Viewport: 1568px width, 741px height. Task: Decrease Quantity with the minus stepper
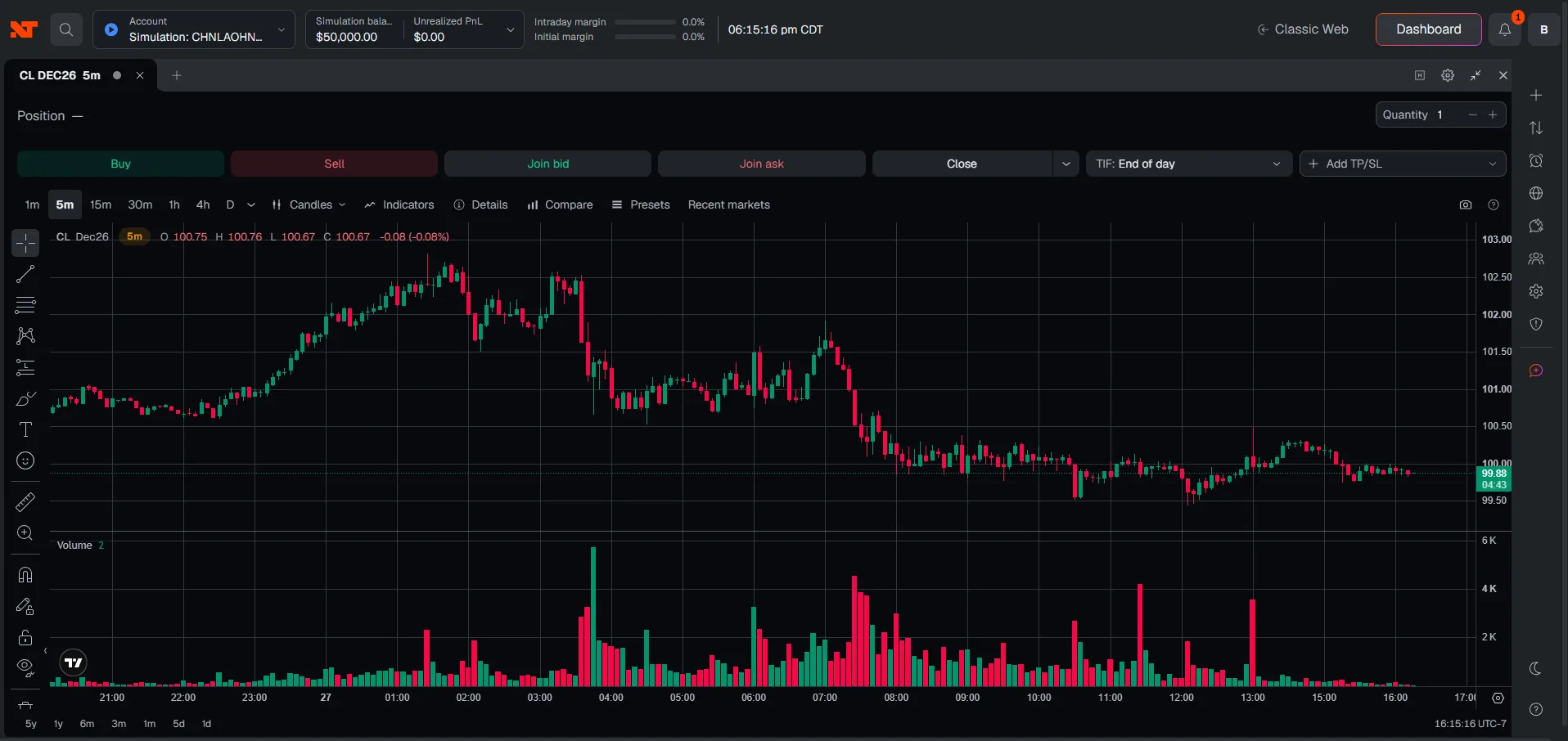(1472, 115)
